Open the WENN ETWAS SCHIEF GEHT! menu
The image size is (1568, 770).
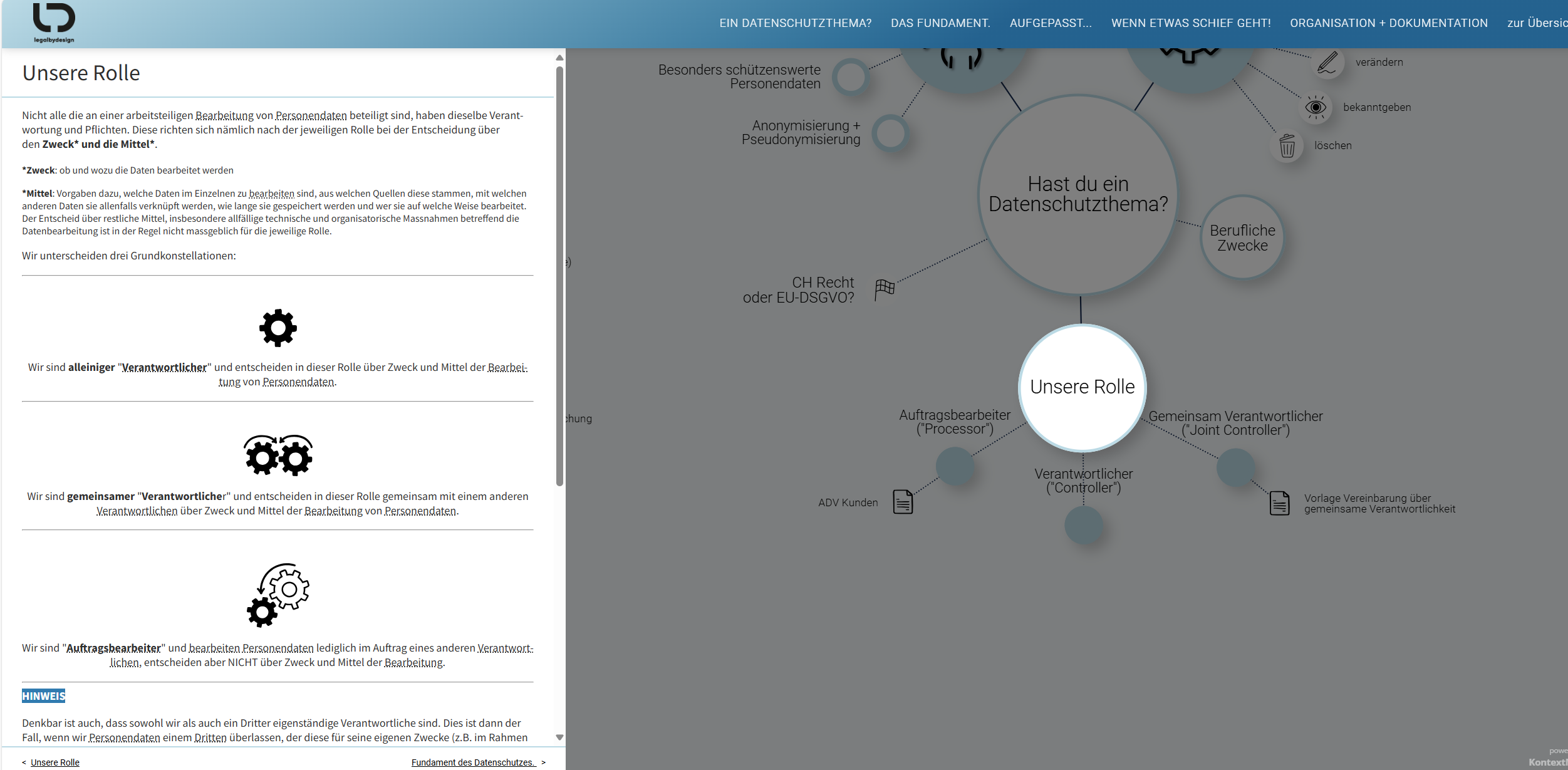point(1190,23)
